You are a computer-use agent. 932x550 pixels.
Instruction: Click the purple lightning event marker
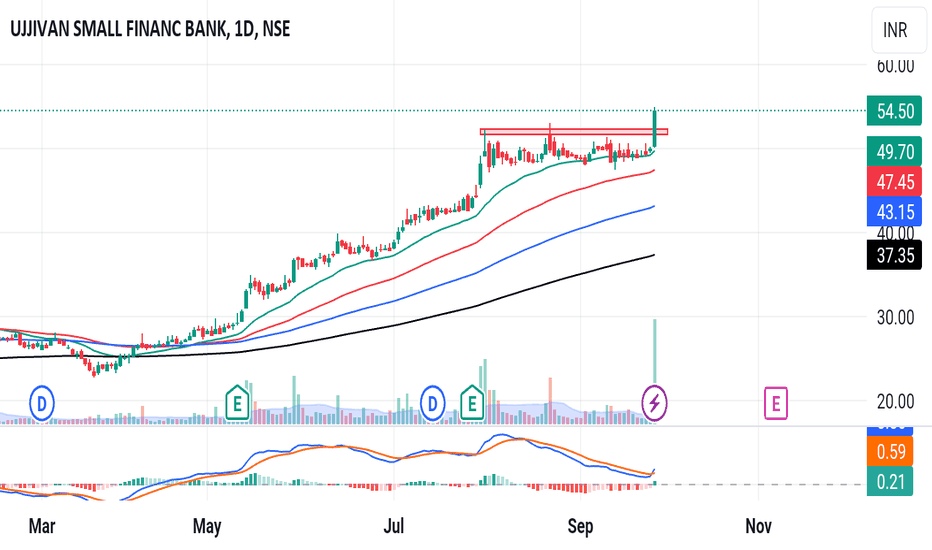coord(654,404)
